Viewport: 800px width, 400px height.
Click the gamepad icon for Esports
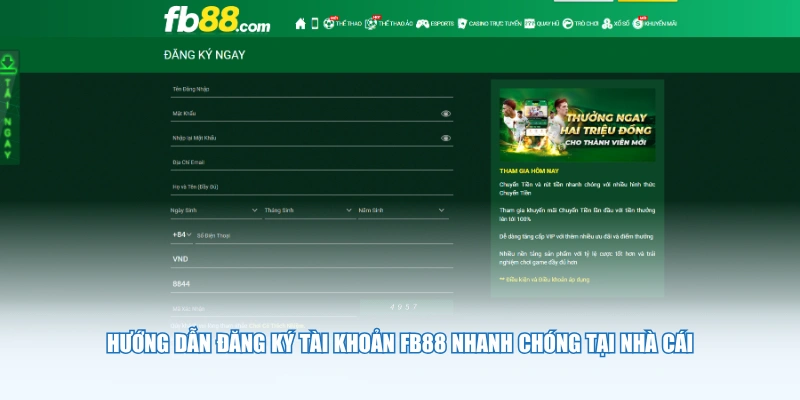pos(422,23)
